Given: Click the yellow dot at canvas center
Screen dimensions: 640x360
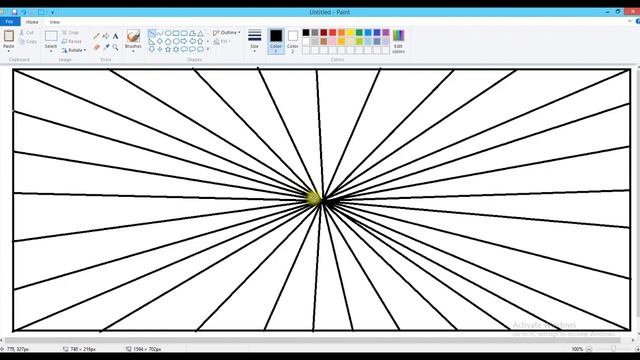Looking at the screenshot, I should 313,198.
